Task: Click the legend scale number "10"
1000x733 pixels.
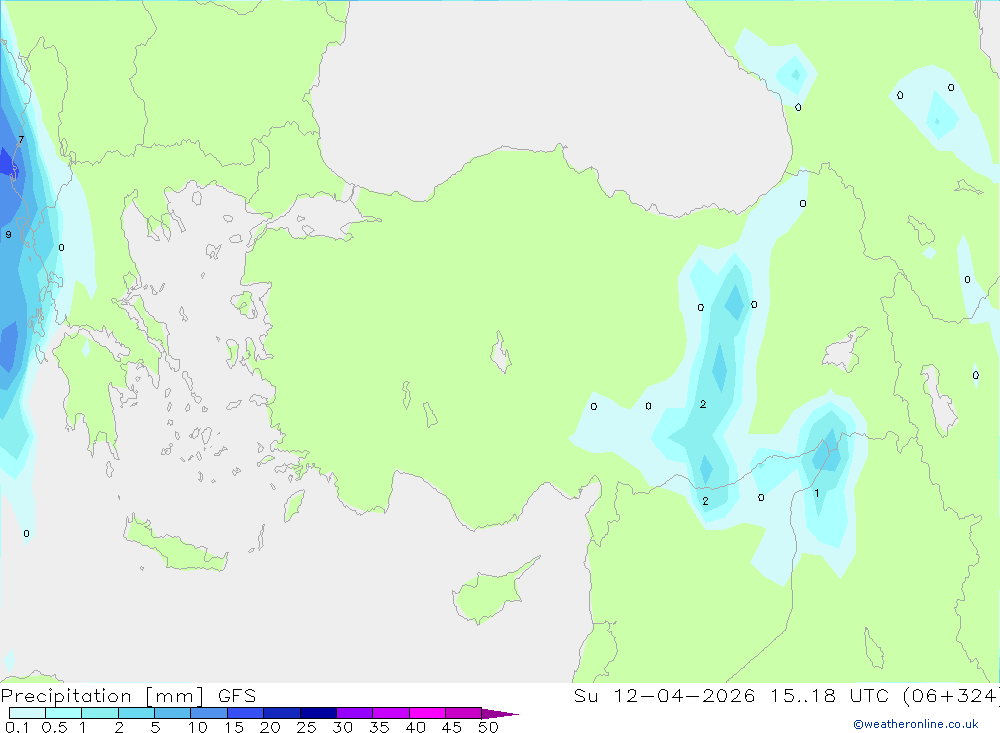Action: 198,727
